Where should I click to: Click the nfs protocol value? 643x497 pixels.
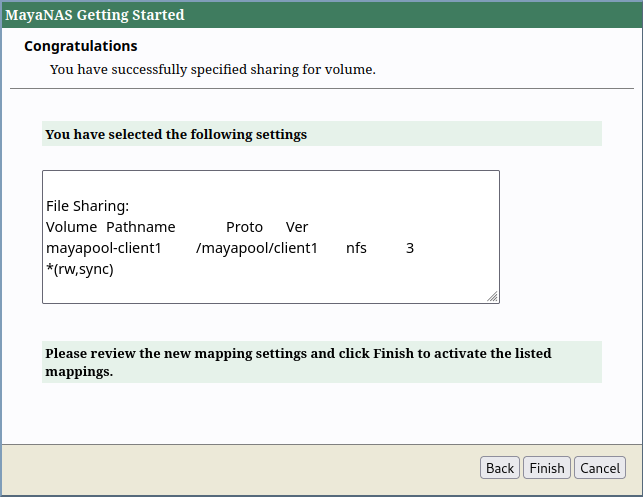(356, 248)
